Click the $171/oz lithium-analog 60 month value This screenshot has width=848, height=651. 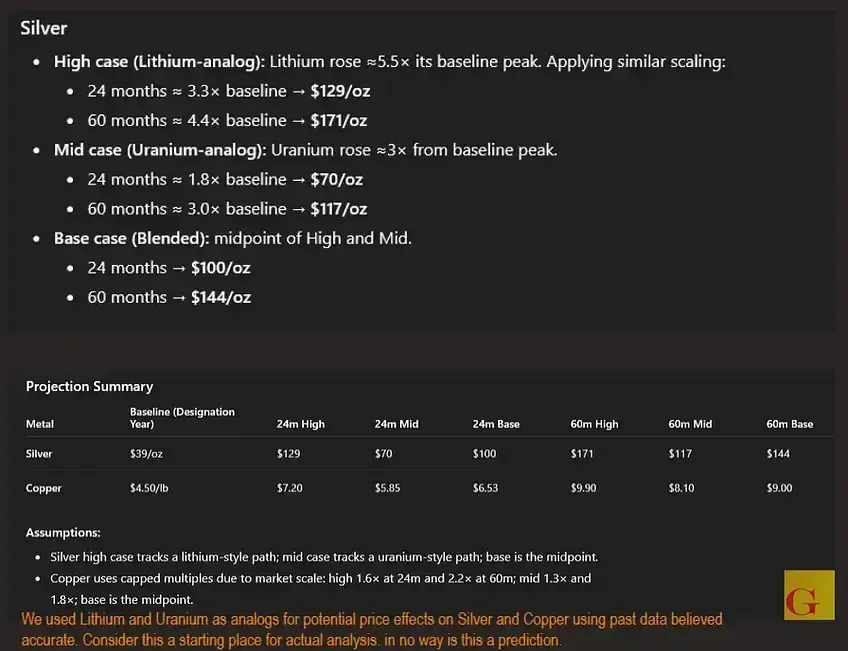(339, 121)
